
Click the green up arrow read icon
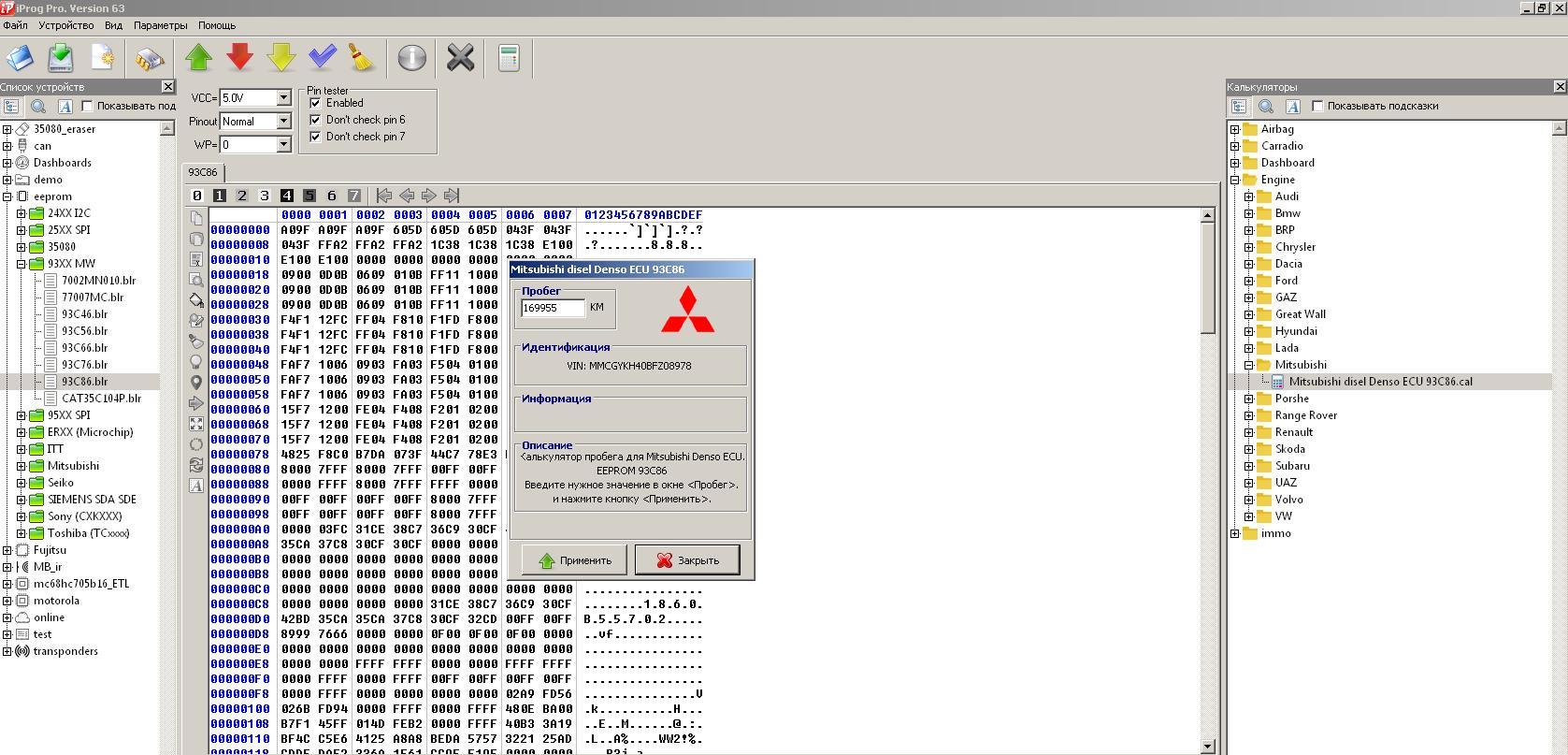pos(198,58)
